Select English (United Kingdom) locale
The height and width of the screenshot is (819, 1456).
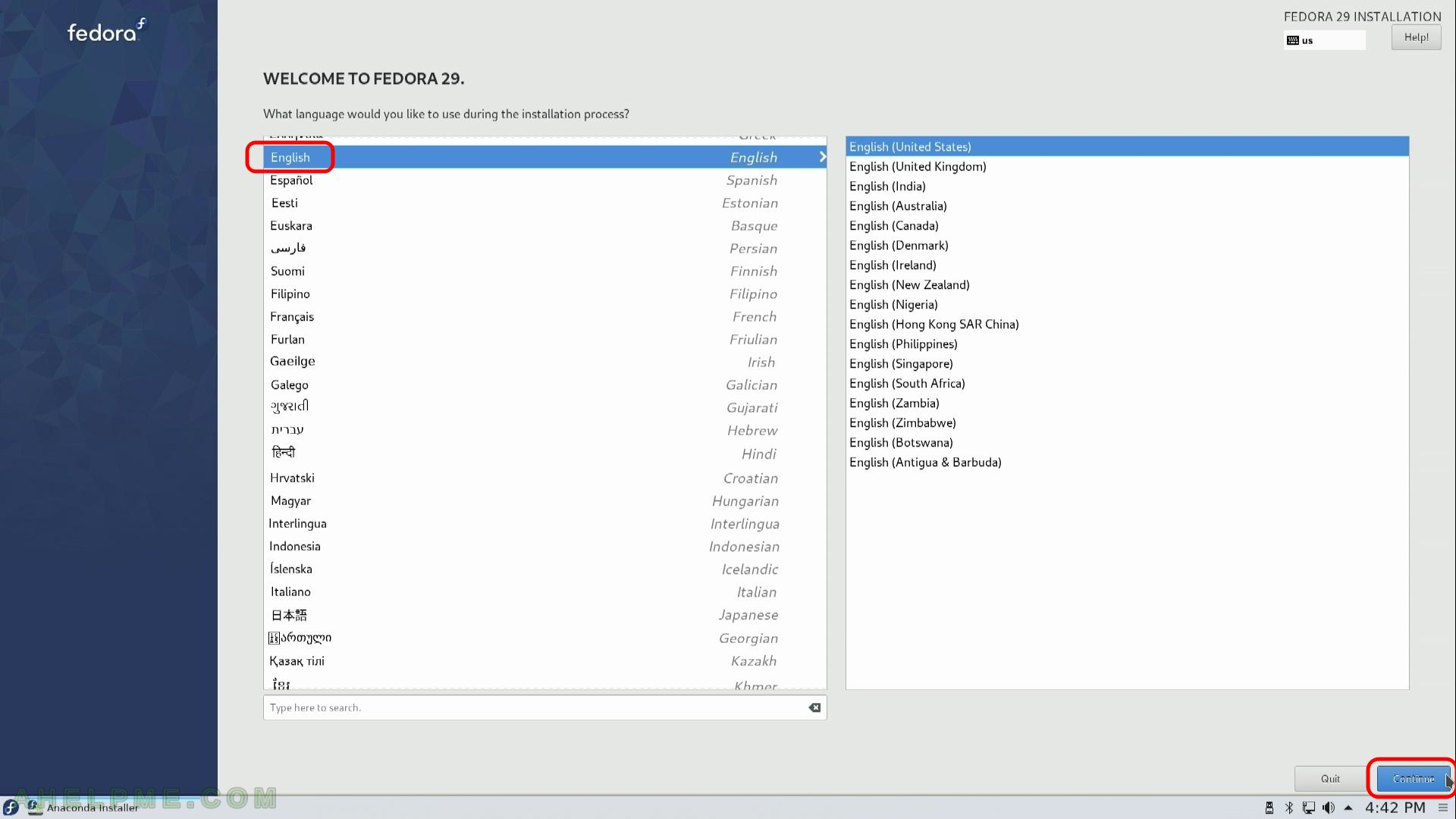click(1127, 166)
